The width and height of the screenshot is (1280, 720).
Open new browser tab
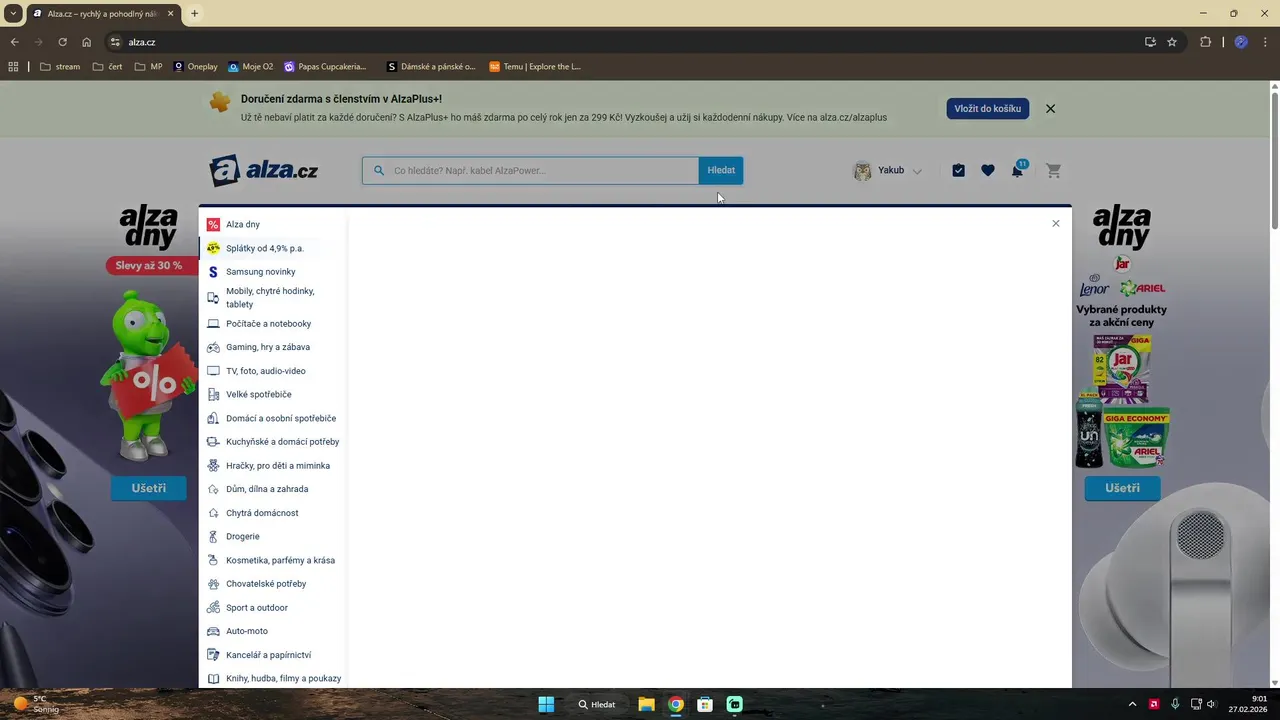tap(194, 14)
